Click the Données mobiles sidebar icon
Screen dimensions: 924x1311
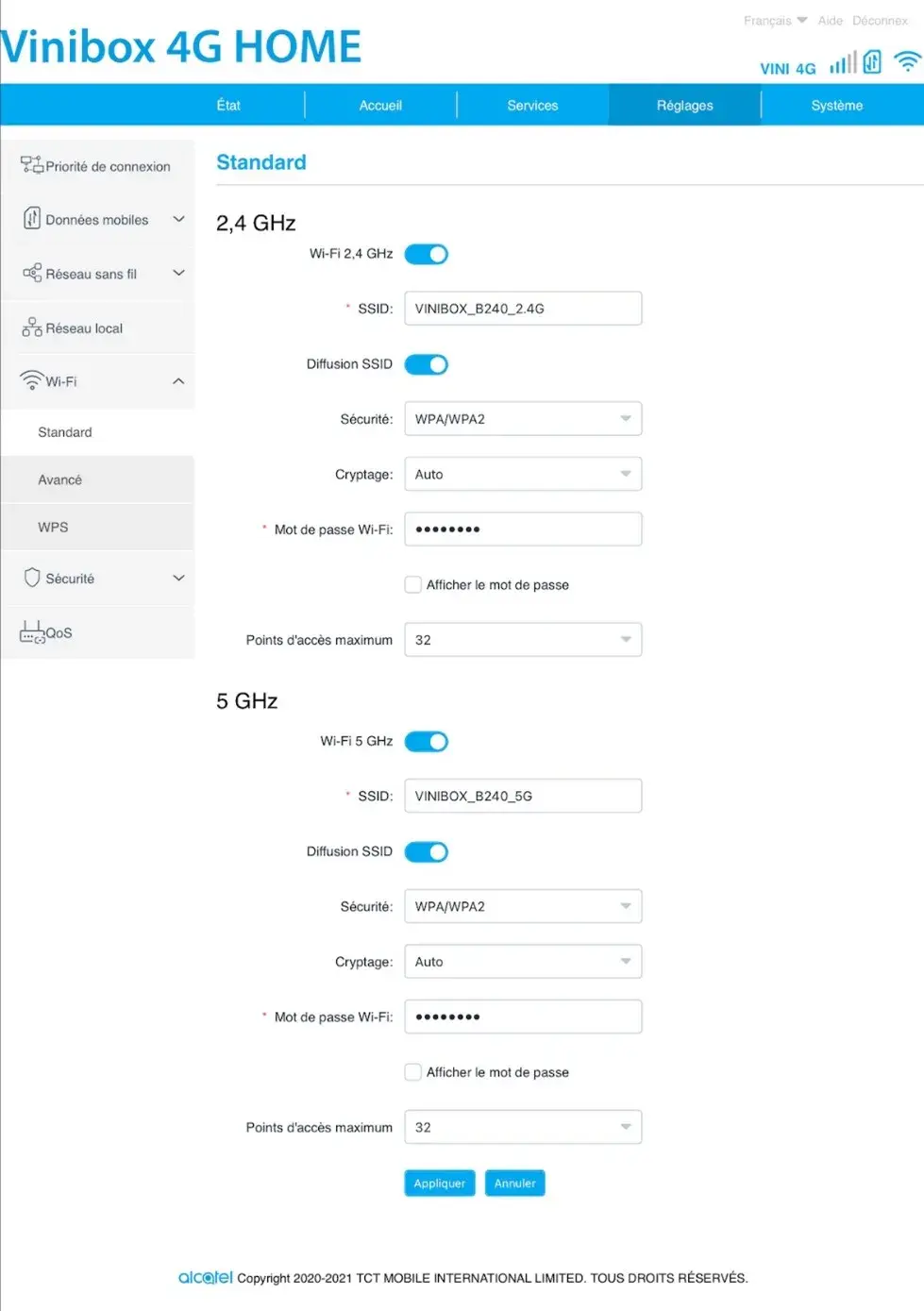click(x=32, y=219)
